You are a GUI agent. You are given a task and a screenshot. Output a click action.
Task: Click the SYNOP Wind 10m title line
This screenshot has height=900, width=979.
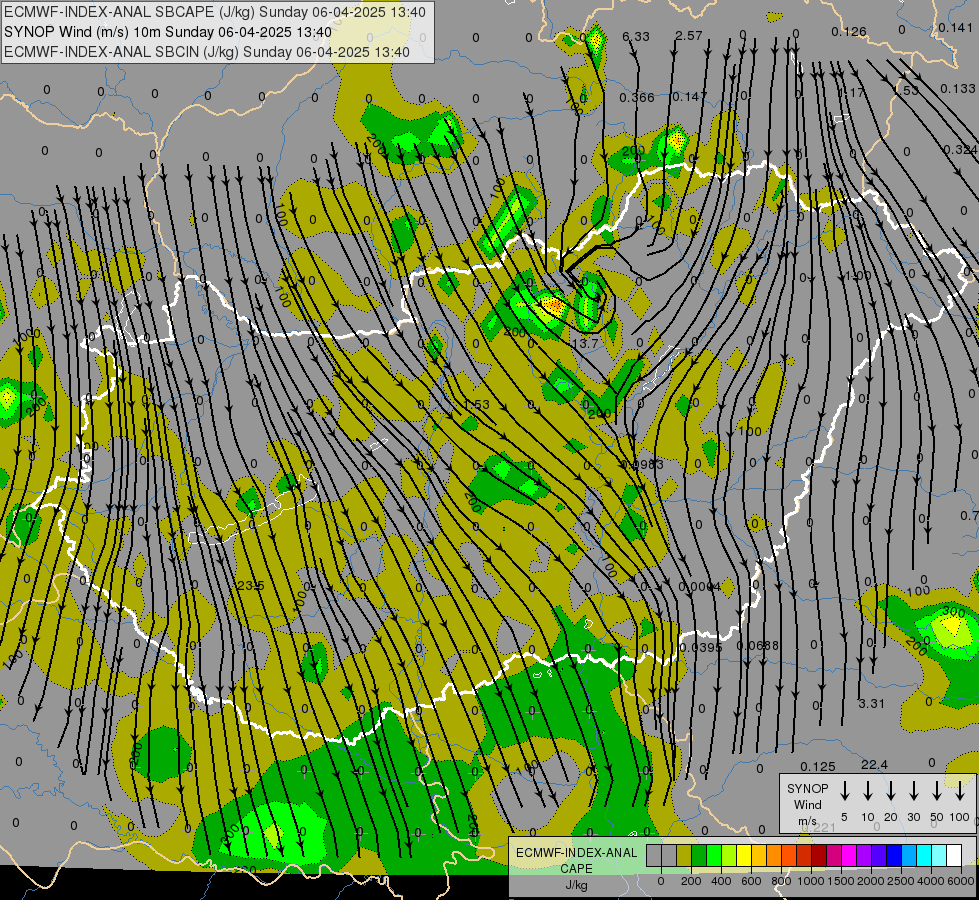click(x=168, y=32)
